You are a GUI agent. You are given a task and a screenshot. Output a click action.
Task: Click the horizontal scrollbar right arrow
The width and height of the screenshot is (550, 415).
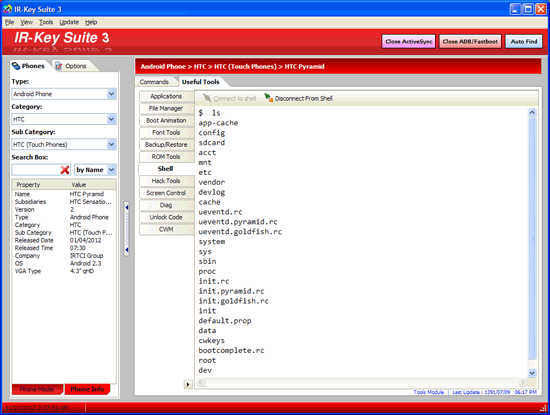(x=523, y=382)
